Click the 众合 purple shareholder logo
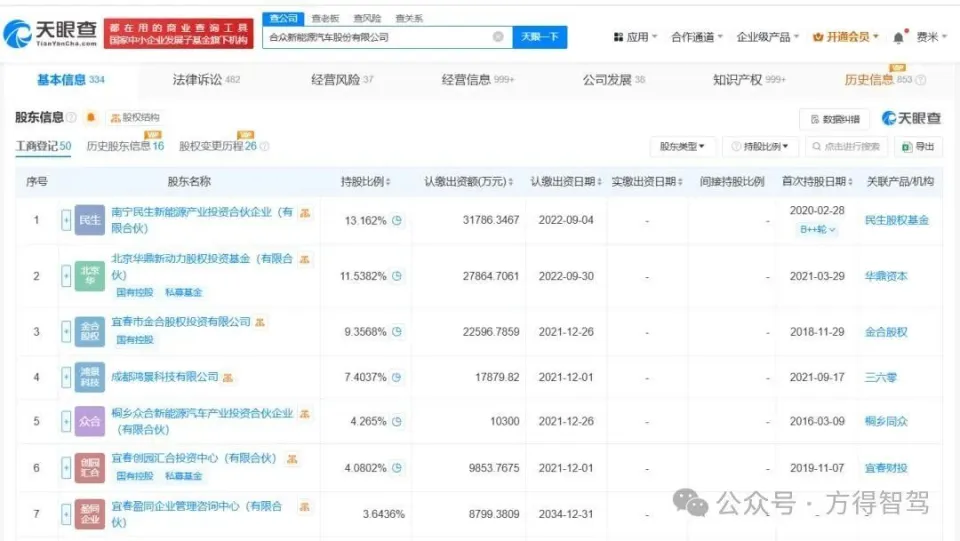The width and height of the screenshot is (960, 541). pos(89,421)
